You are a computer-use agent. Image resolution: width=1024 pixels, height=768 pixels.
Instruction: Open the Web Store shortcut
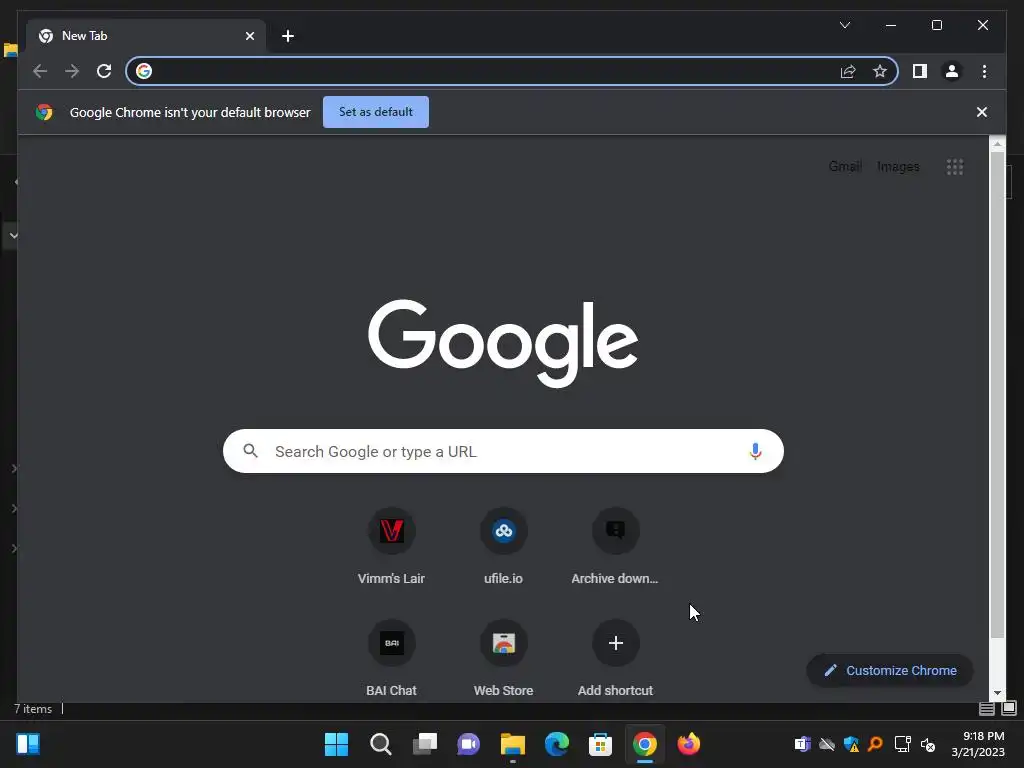click(504, 658)
